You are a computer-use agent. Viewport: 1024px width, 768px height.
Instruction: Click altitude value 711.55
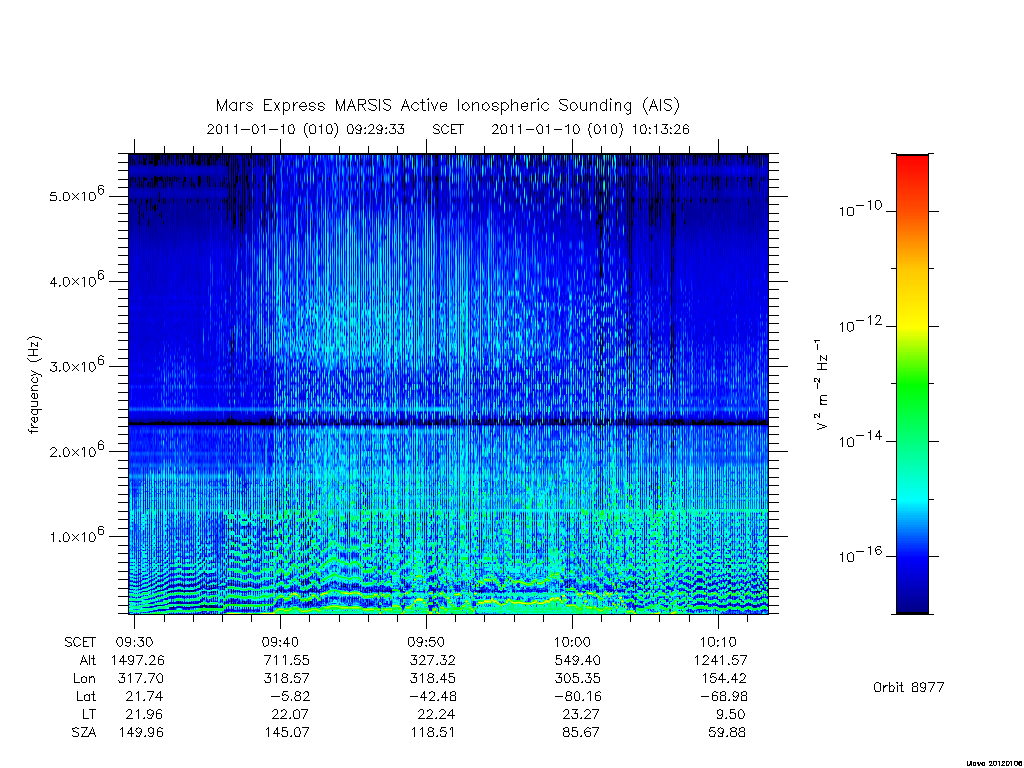287,660
